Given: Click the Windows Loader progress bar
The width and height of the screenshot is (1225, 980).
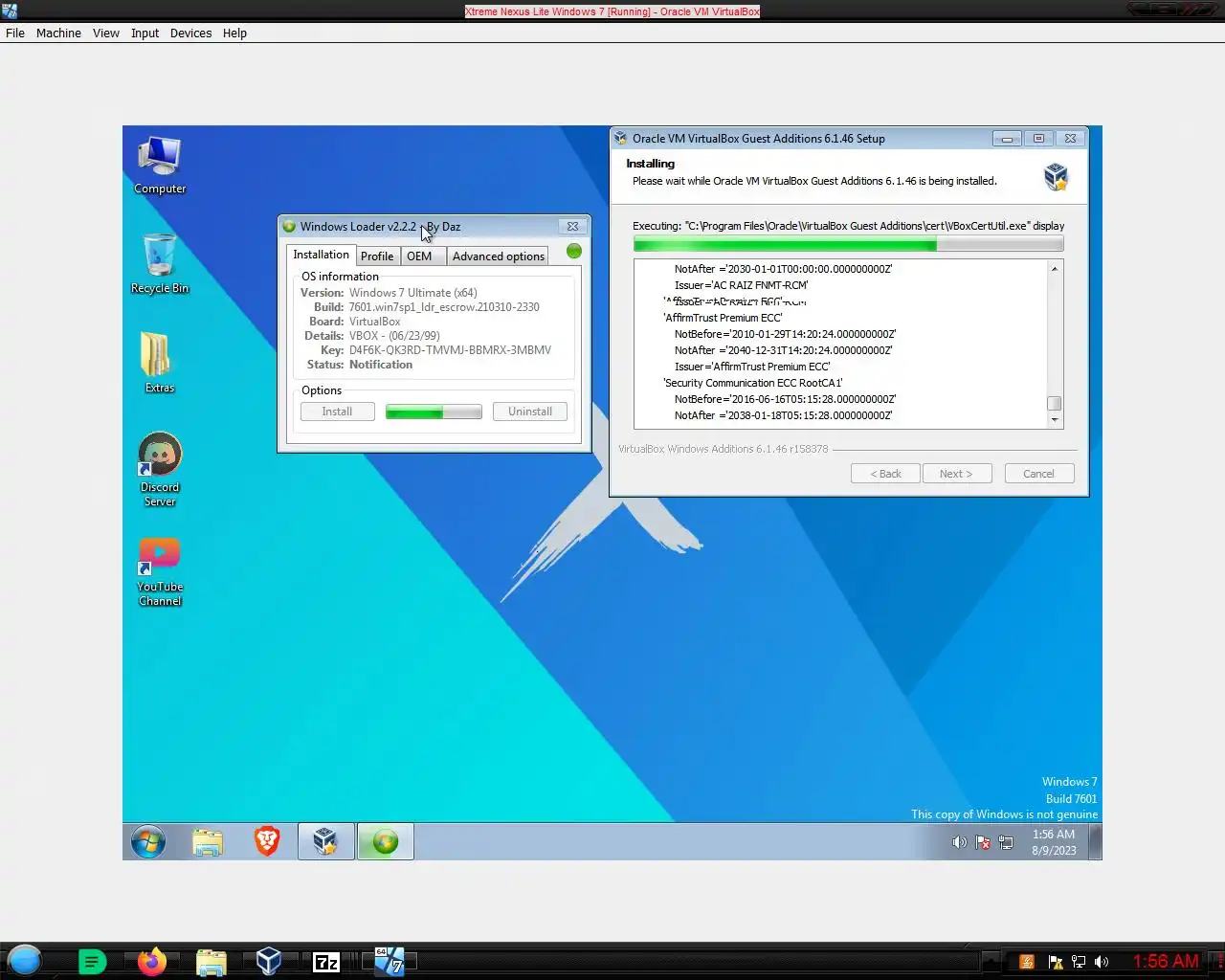Looking at the screenshot, I should [x=434, y=412].
